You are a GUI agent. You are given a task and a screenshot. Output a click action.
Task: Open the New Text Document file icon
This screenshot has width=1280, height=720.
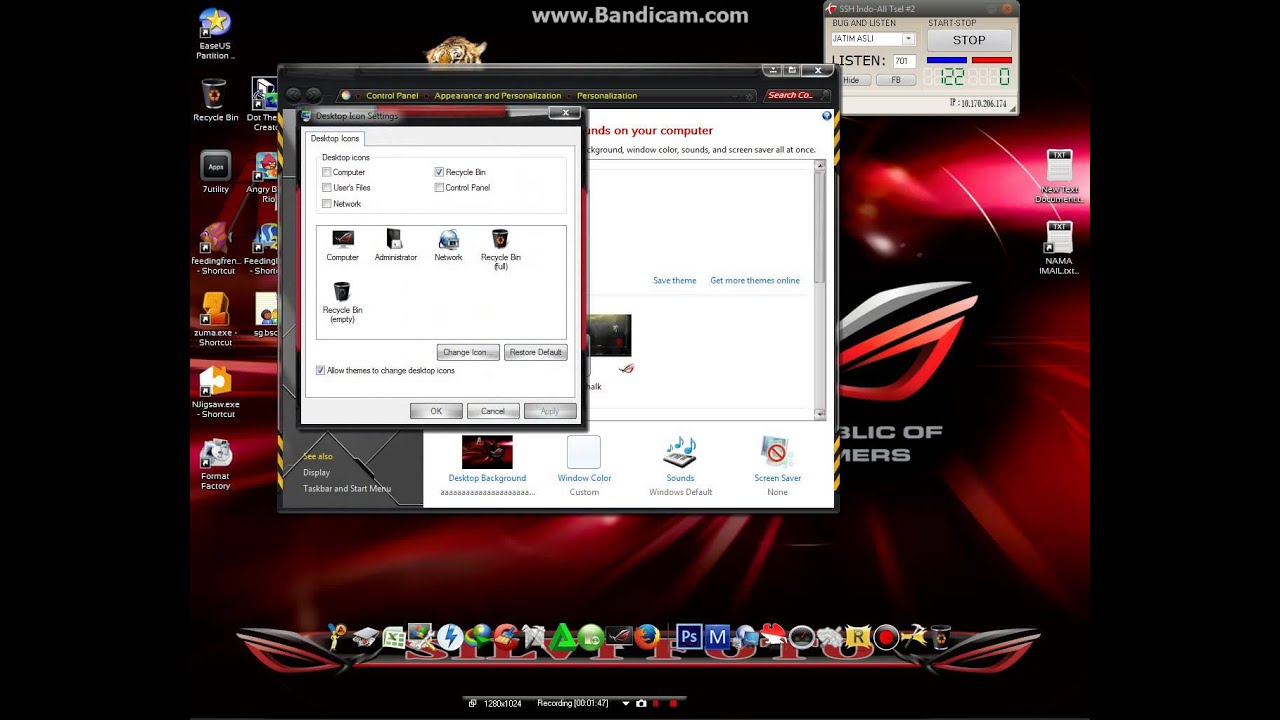pos(1059,176)
